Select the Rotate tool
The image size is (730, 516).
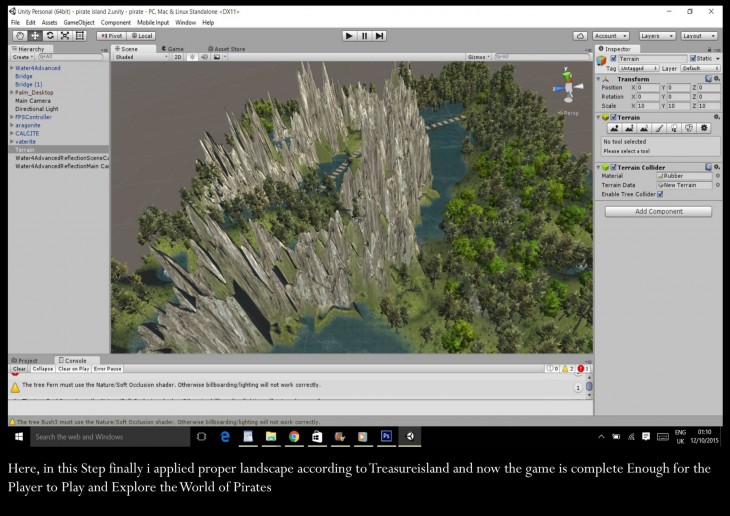[x=50, y=35]
